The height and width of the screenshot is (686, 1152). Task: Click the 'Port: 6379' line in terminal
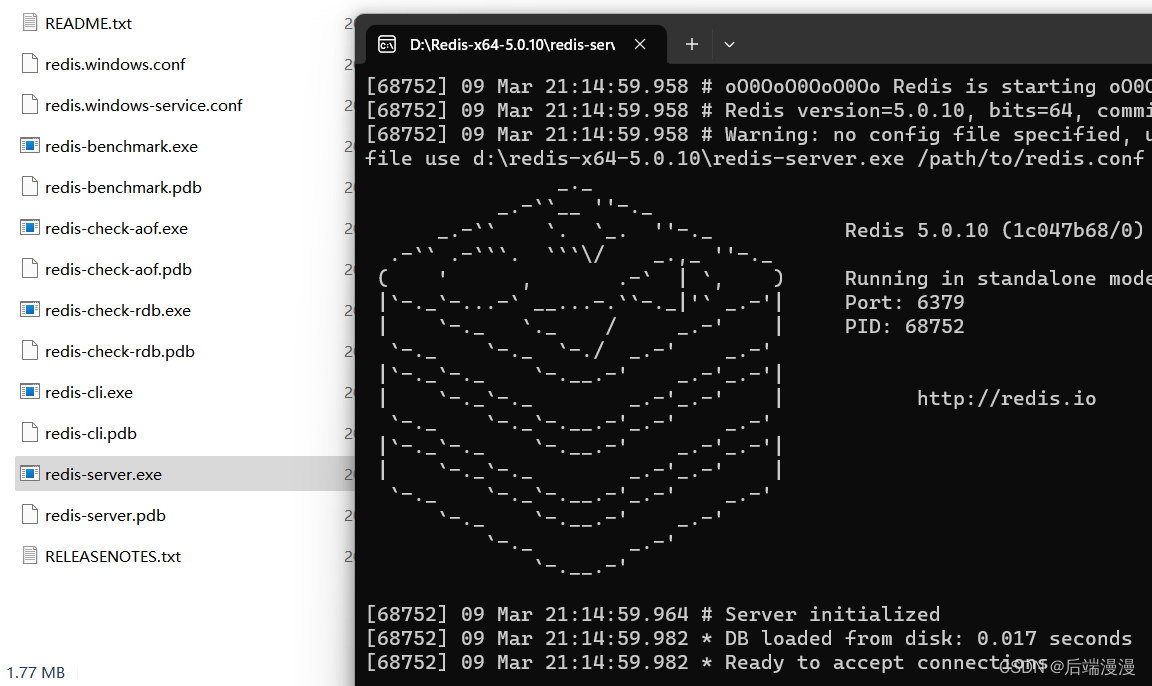[x=904, y=303]
